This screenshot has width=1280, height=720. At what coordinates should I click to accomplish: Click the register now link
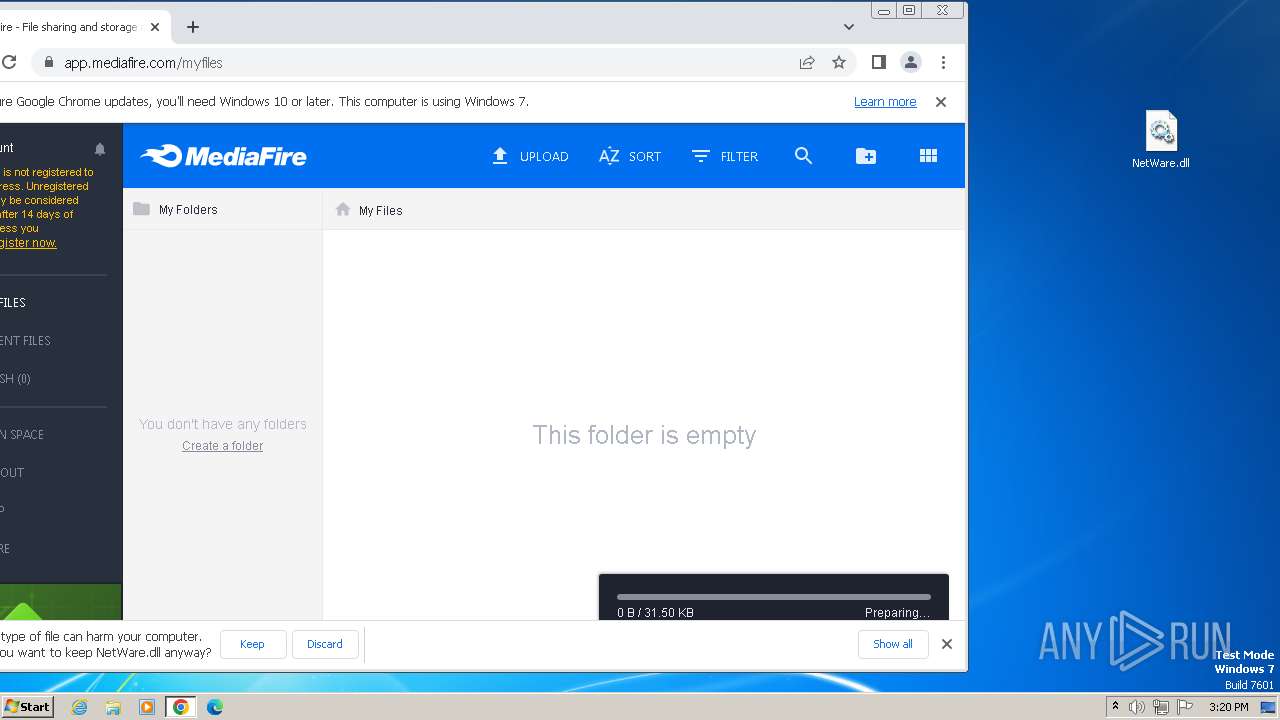[x=28, y=243]
